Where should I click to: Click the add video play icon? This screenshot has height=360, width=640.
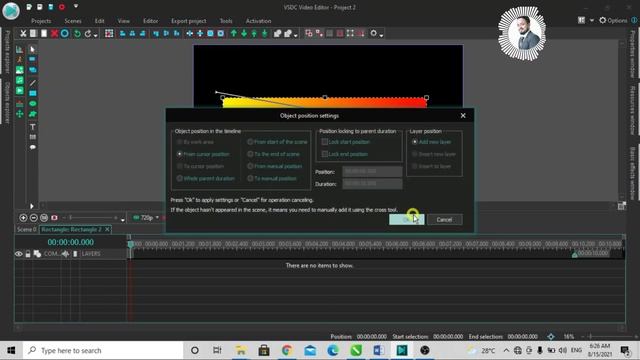[20, 91]
